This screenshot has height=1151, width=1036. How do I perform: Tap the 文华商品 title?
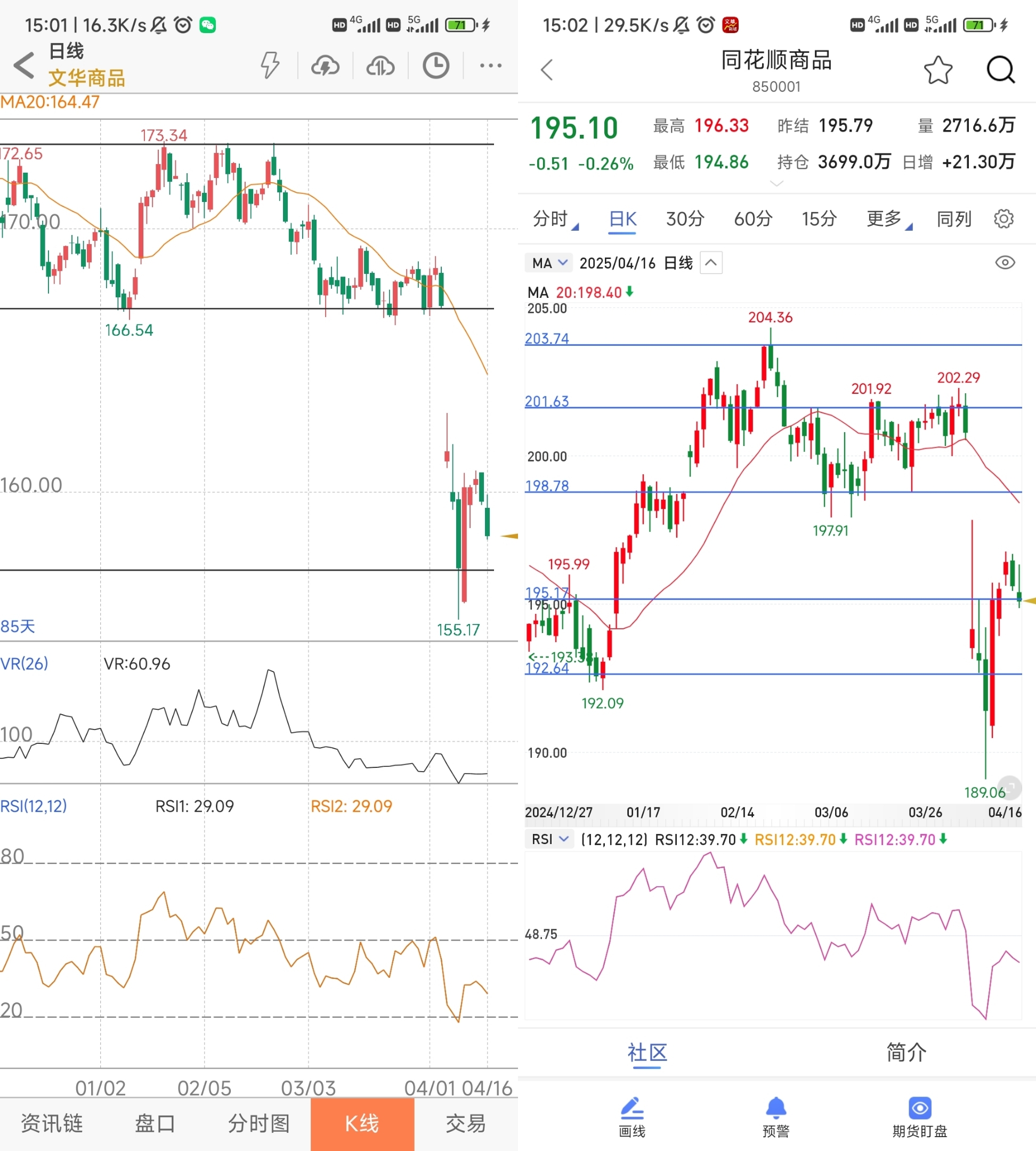[x=86, y=78]
